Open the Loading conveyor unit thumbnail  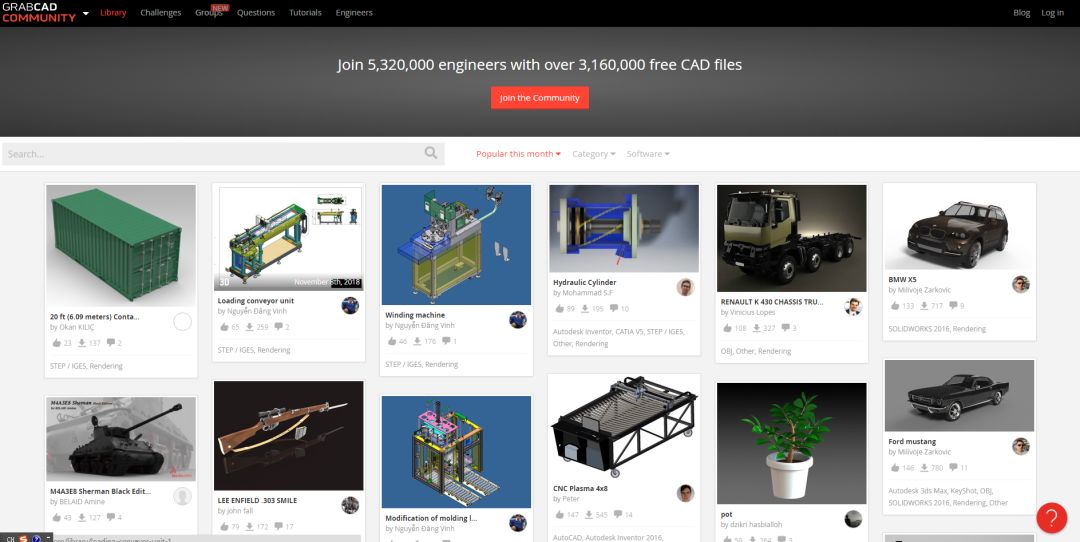[289, 238]
